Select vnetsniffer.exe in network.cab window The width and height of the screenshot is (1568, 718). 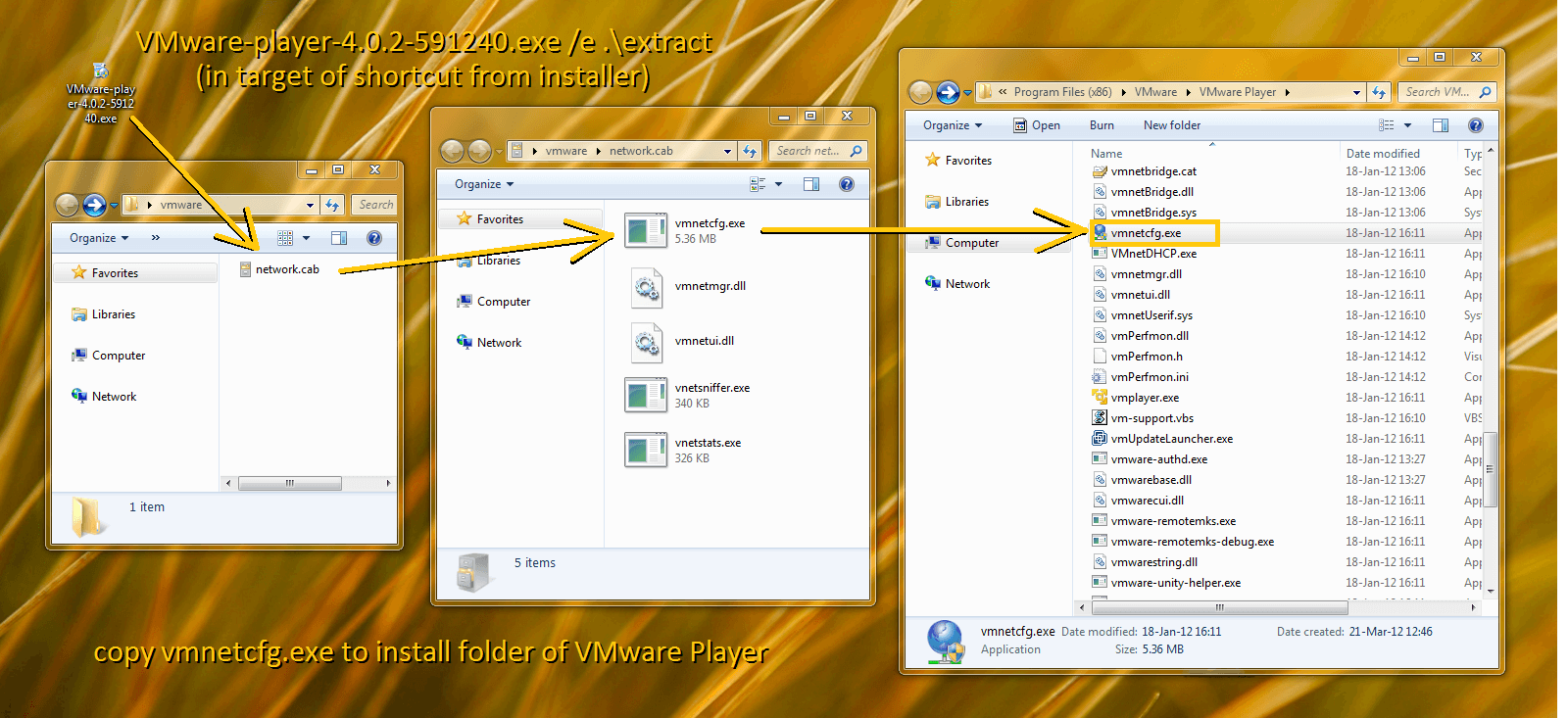click(x=687, y=395)
